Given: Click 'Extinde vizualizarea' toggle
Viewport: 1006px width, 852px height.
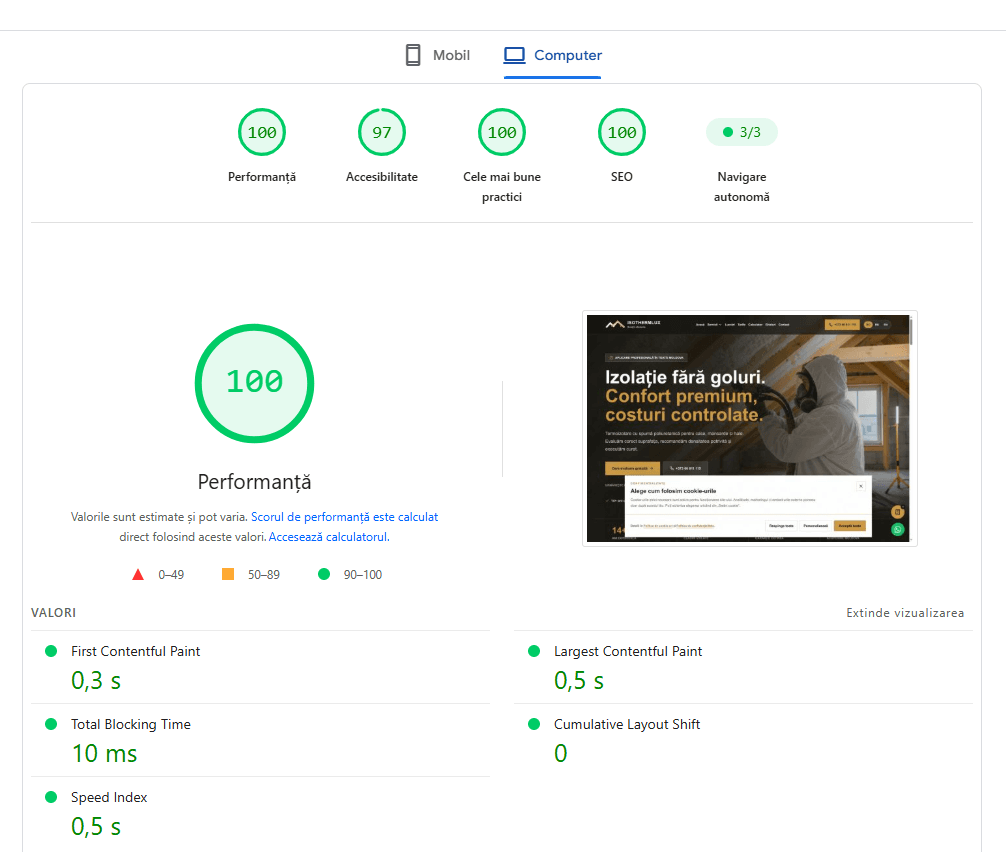Looking at the screenshot, I should tap(905, 613).
